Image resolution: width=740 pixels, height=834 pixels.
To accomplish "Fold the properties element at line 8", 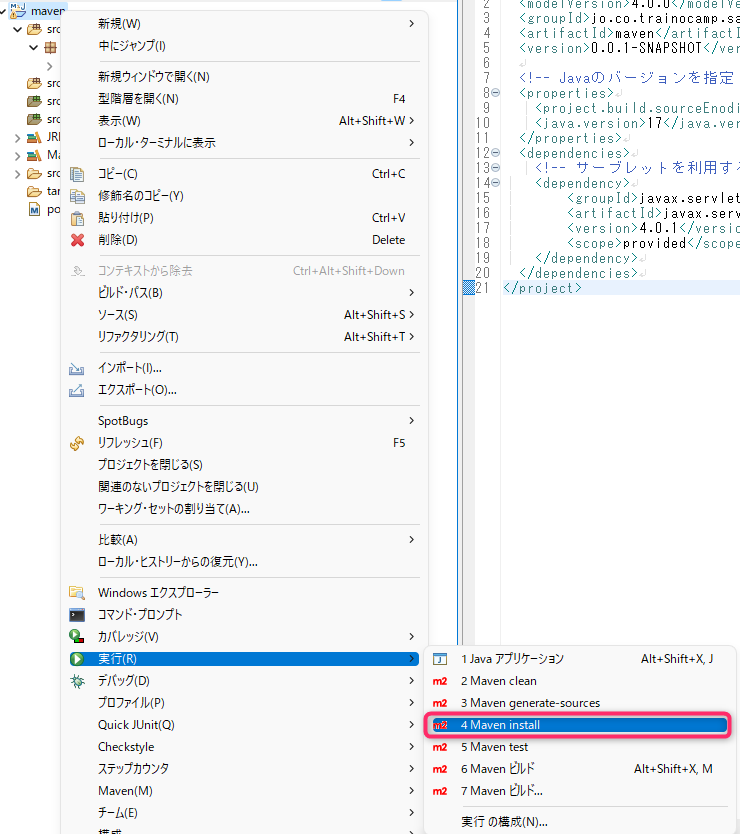I will click(x=496, y=93).
